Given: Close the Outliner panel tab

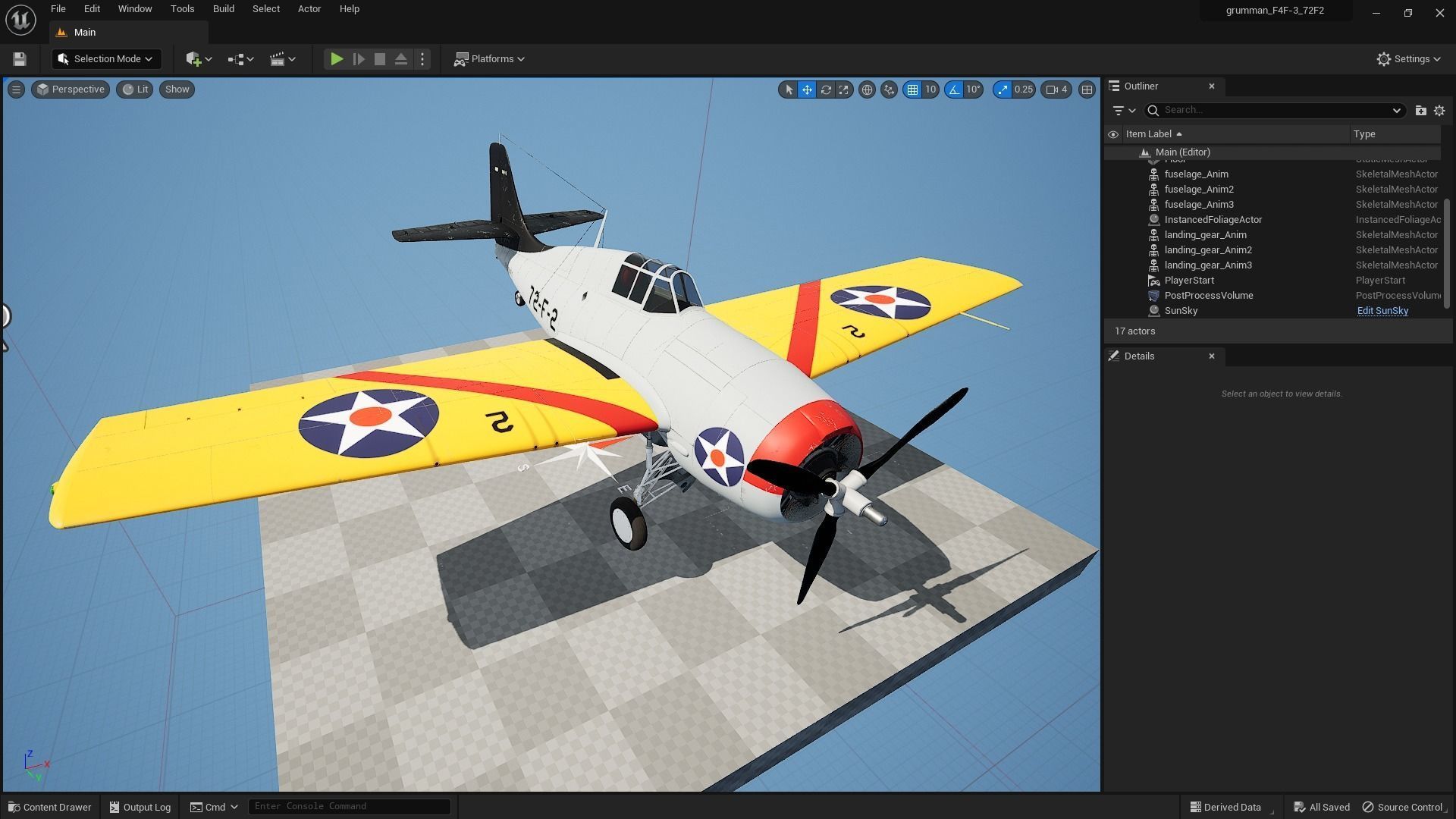Looking at the screenshot, I should [x=1212, y=86].
